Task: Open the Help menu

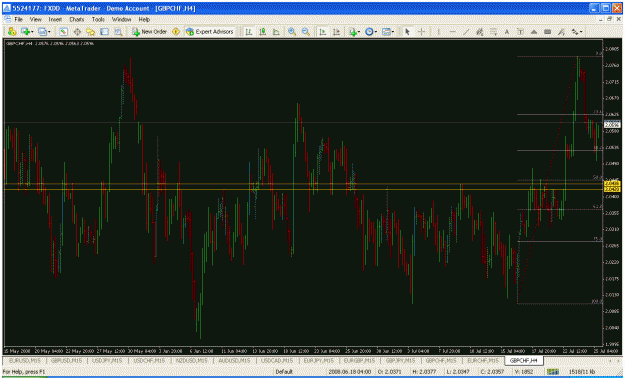Action: 144,19
